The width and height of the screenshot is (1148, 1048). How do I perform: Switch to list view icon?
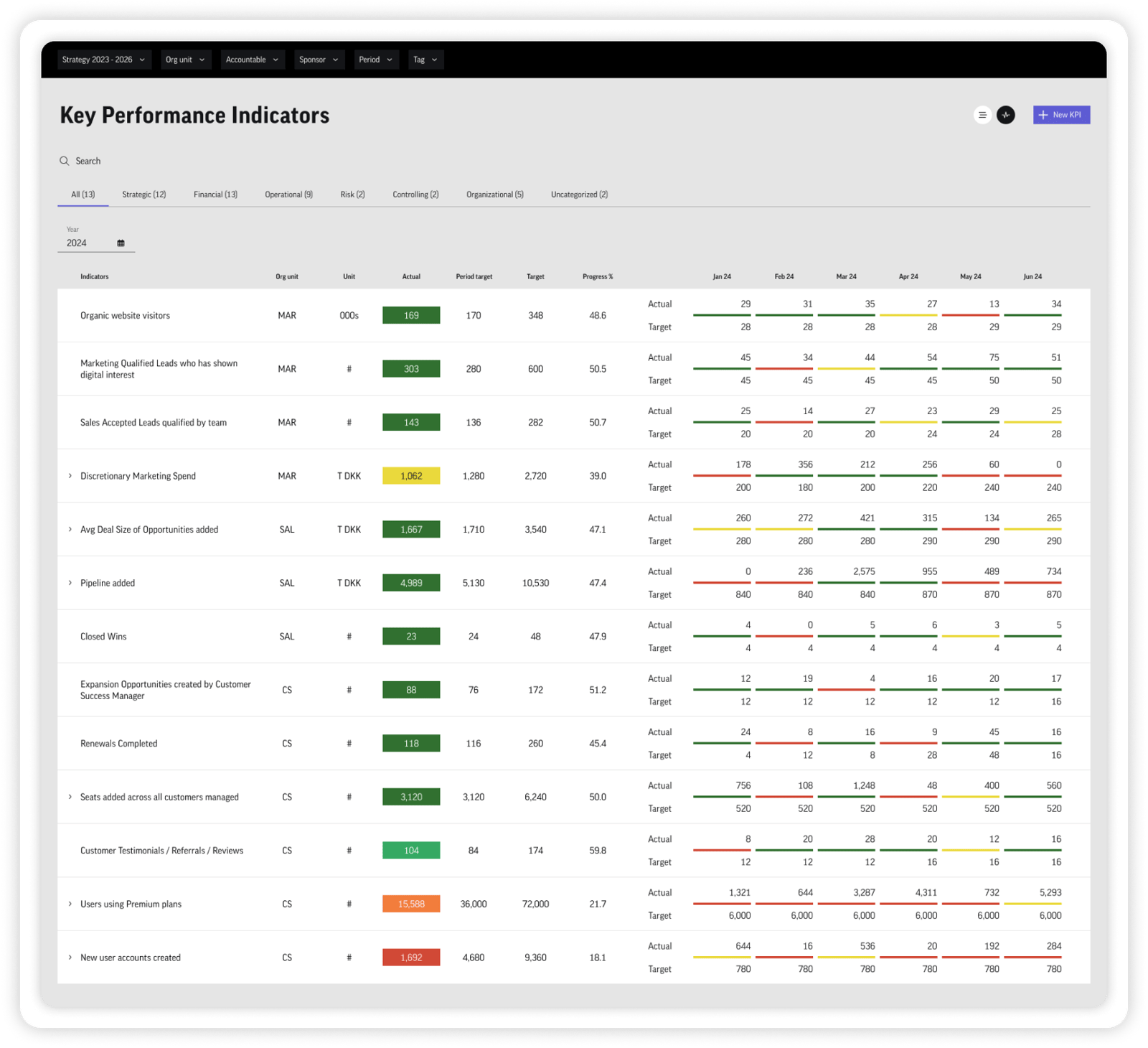[982, 115]
